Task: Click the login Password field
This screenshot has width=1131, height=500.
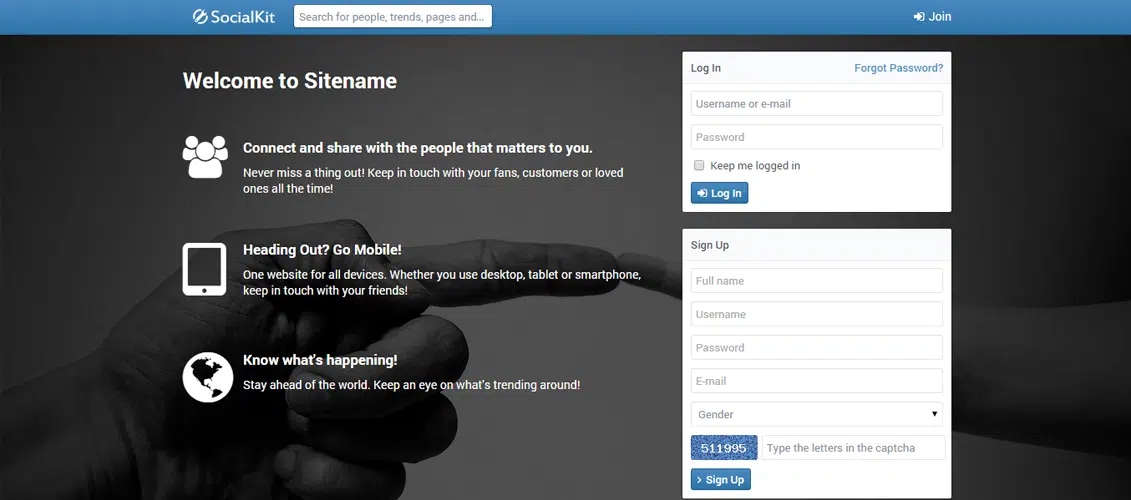Action: pyautogui.click(x=816, y=137)
